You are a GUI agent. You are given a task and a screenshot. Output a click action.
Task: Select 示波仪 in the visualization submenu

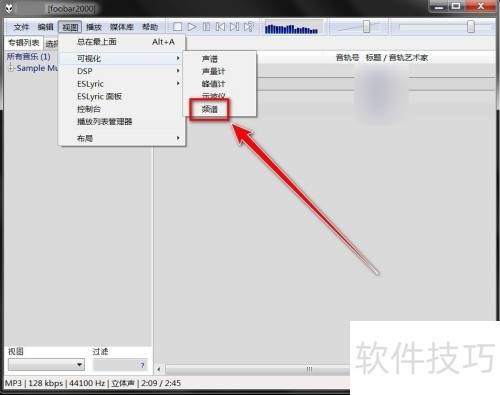click(x=220, y=96)
